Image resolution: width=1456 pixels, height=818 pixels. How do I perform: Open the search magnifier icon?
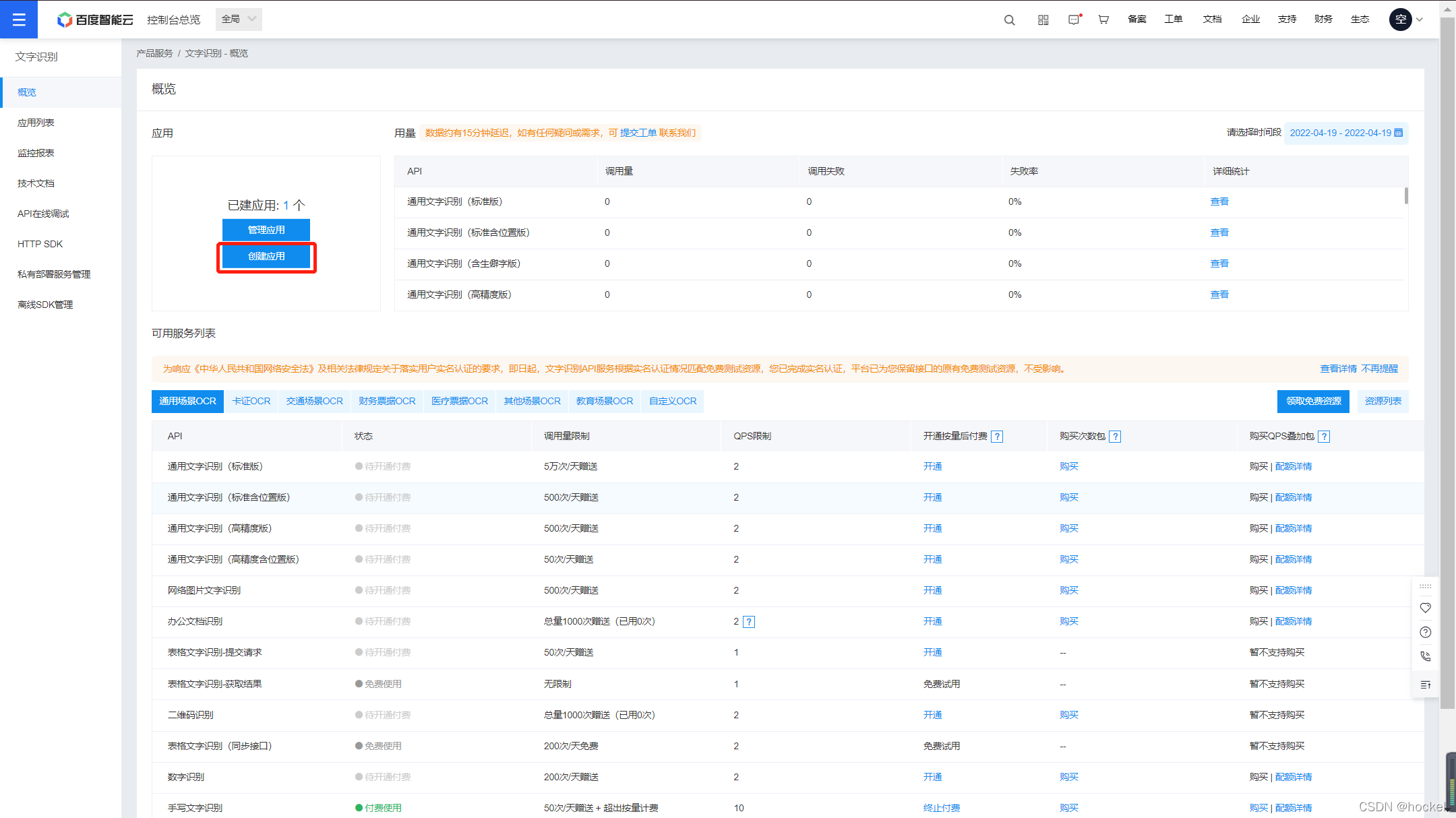click(x=1009, y=20)
